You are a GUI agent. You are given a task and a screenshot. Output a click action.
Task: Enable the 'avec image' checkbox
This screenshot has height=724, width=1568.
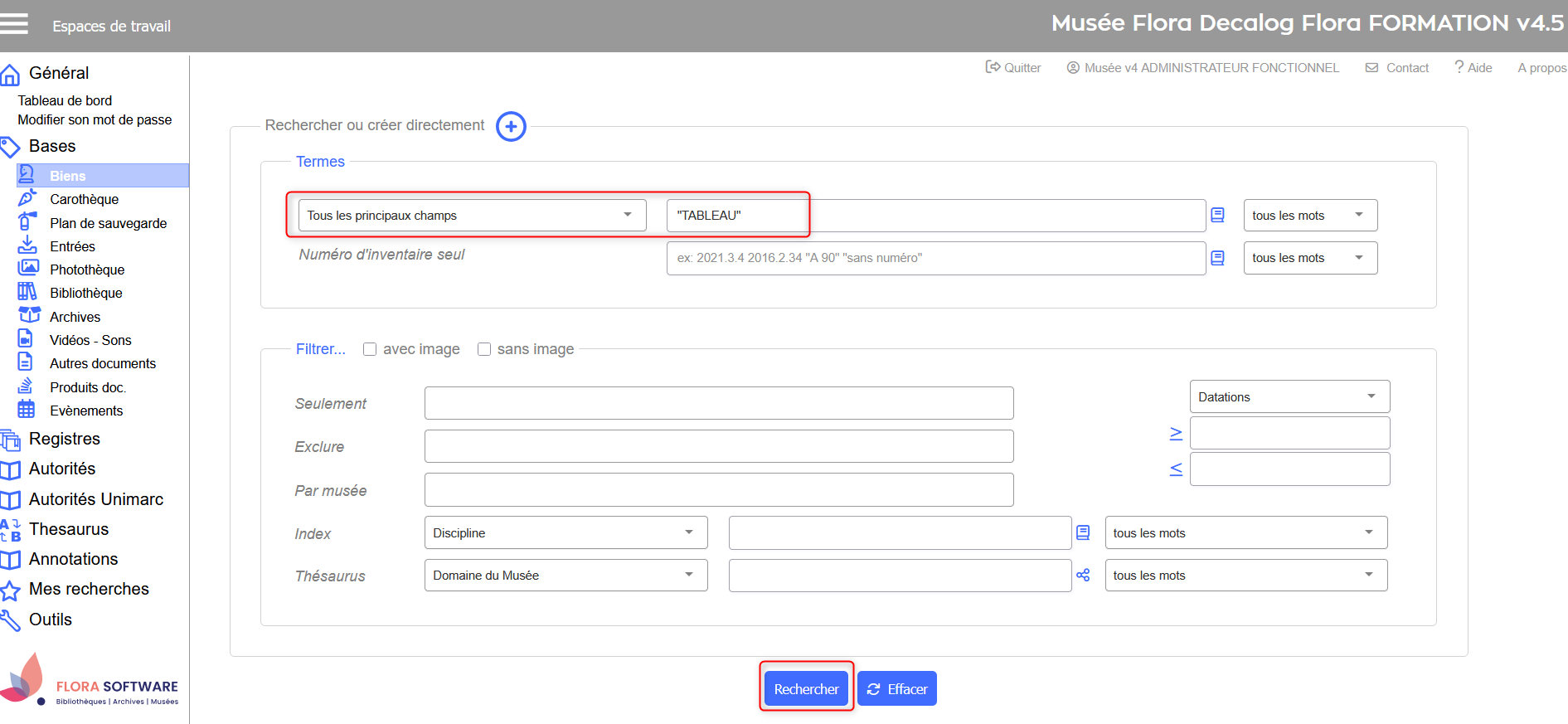coord(370,349)
